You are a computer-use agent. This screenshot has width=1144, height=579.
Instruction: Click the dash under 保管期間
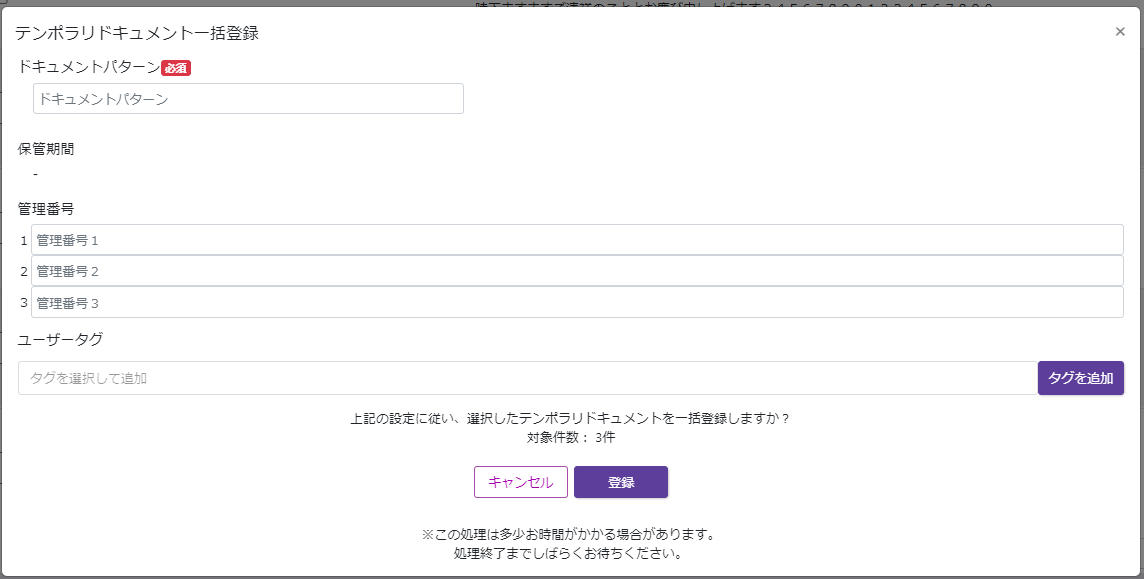click(x=36, y=172)
